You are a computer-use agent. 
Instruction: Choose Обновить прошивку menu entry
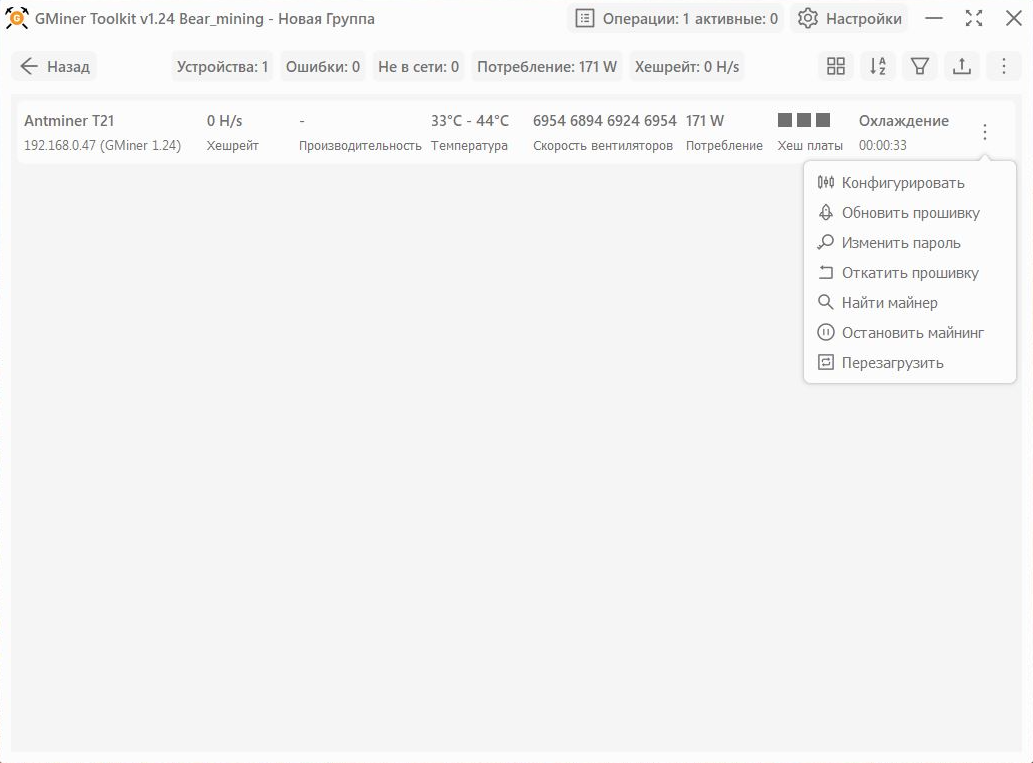pos(910,213)
